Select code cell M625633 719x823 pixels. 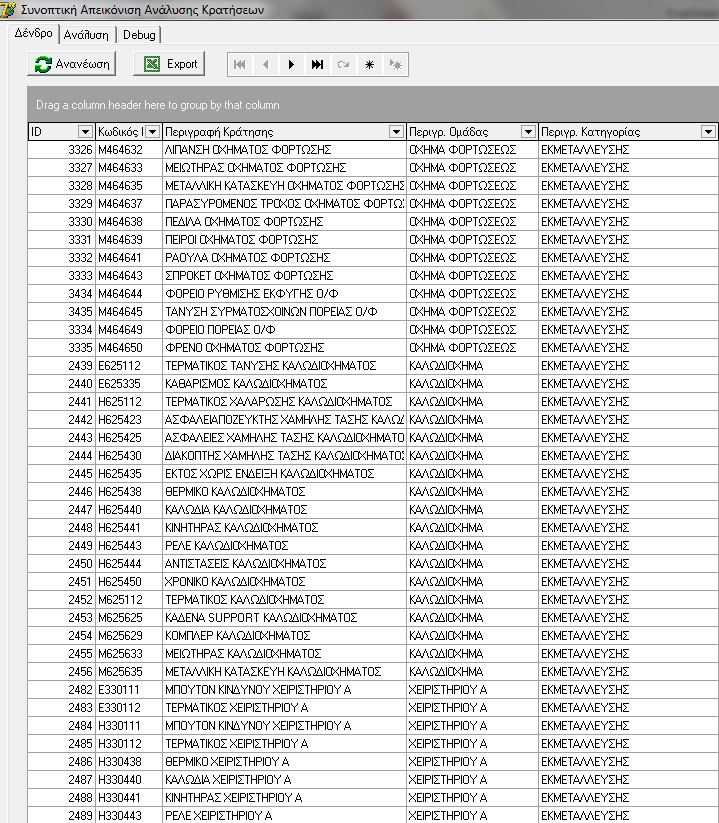(129, 653)
